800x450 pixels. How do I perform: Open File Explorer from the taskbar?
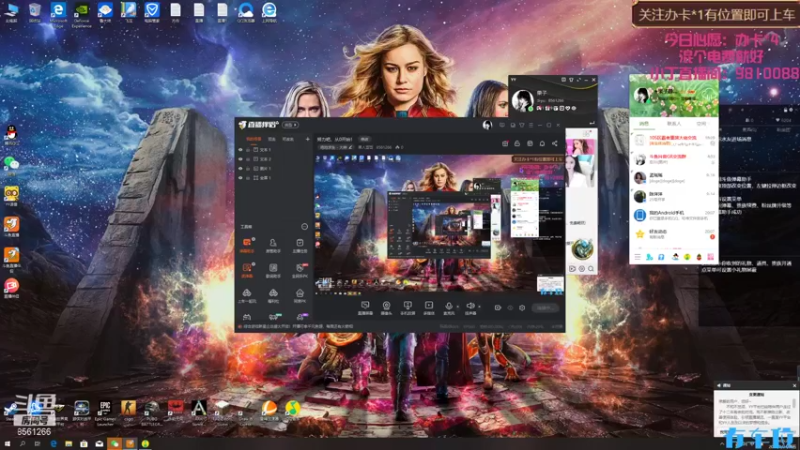click(x=68, y=444)
